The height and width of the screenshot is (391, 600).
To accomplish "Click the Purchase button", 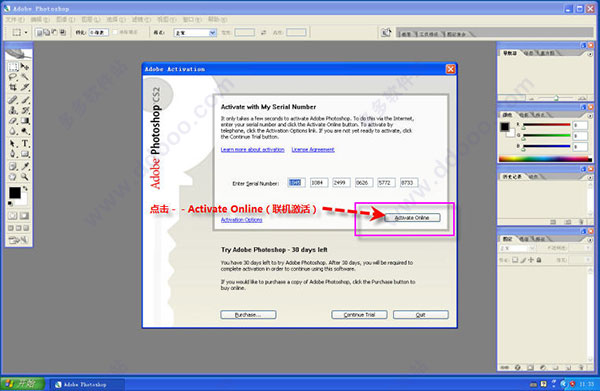I will (248, 315).
